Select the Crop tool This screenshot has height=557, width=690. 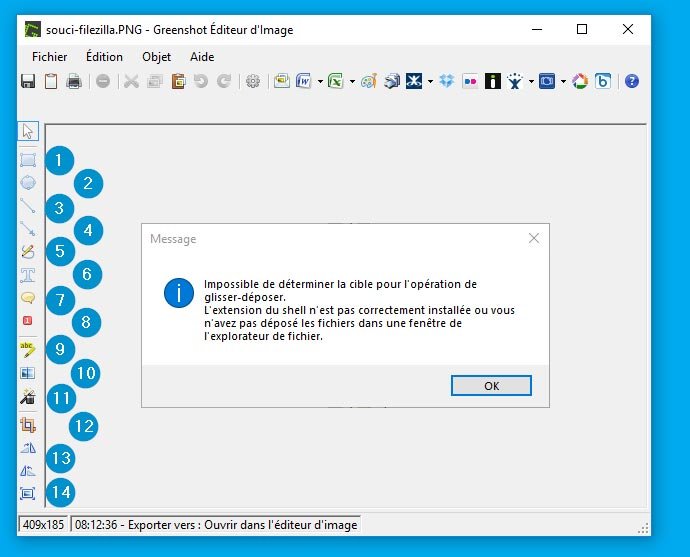[x=28, y=425]
